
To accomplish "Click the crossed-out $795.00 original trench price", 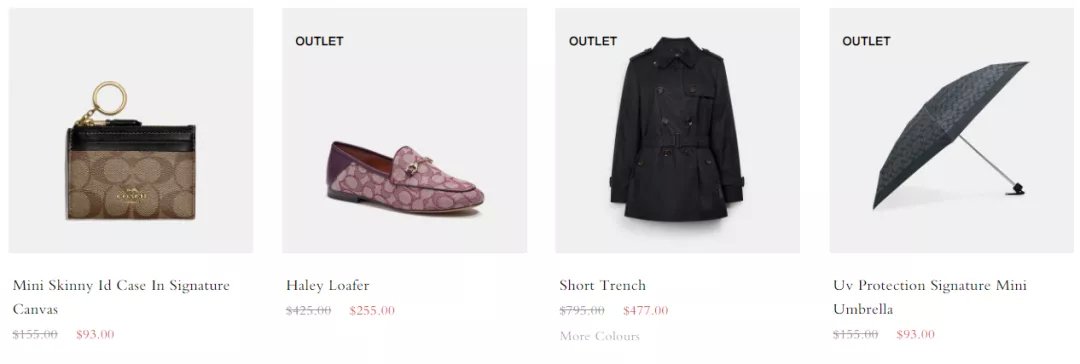I will (x=582, y=310).
